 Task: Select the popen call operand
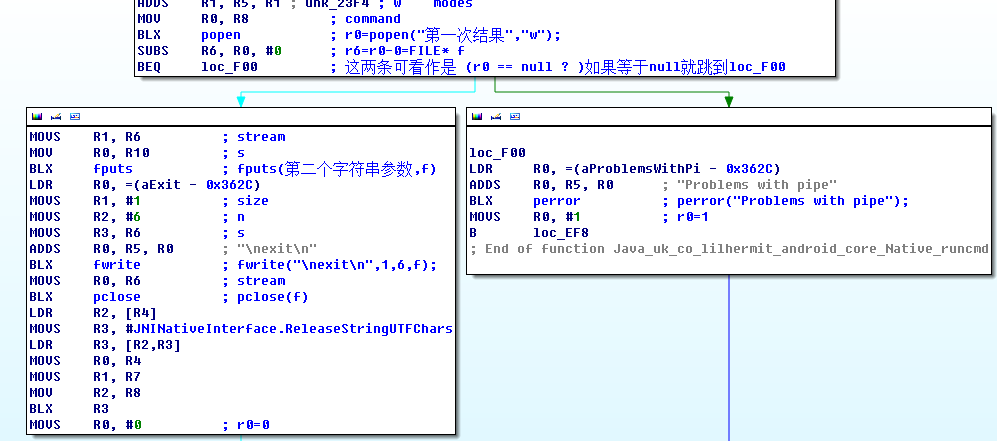(x=221, y=35)
